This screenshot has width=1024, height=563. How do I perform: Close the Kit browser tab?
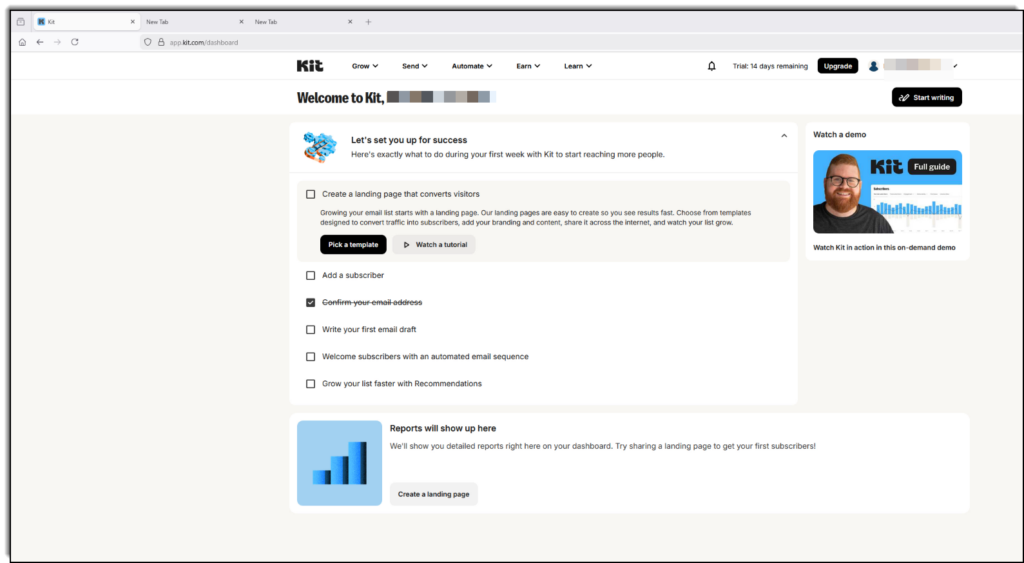click(133, 22)
